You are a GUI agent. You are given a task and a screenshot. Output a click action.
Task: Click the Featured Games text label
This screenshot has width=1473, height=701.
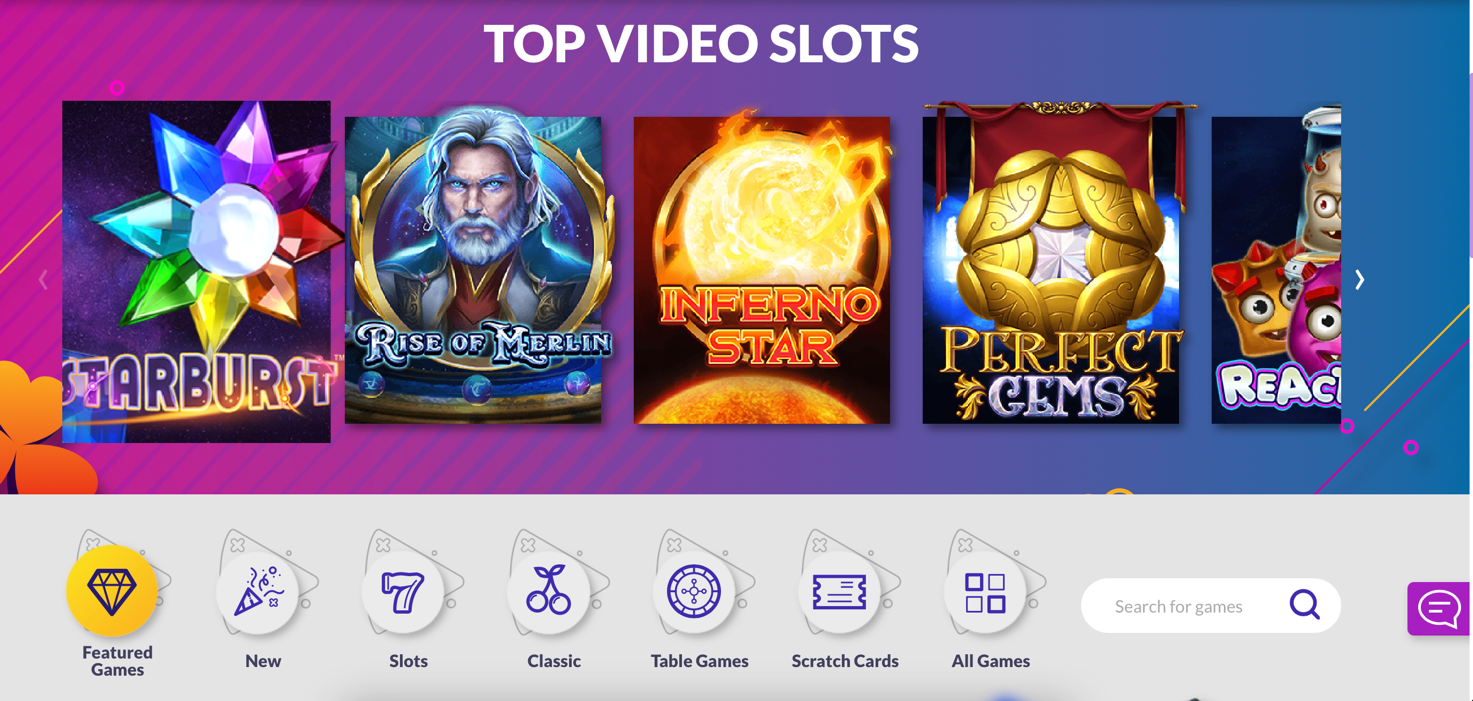[117, 661]
